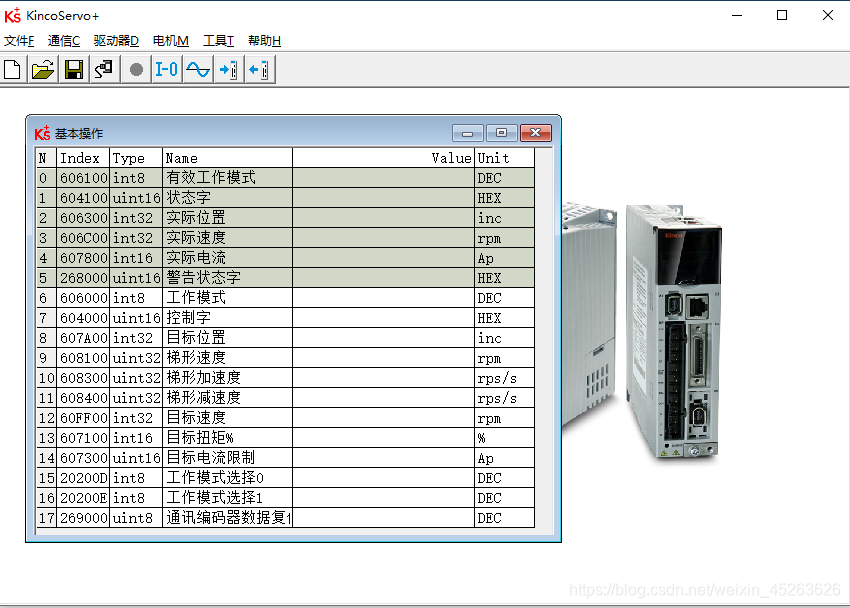Click the Index cell 606C00

(x=83, y=238)
